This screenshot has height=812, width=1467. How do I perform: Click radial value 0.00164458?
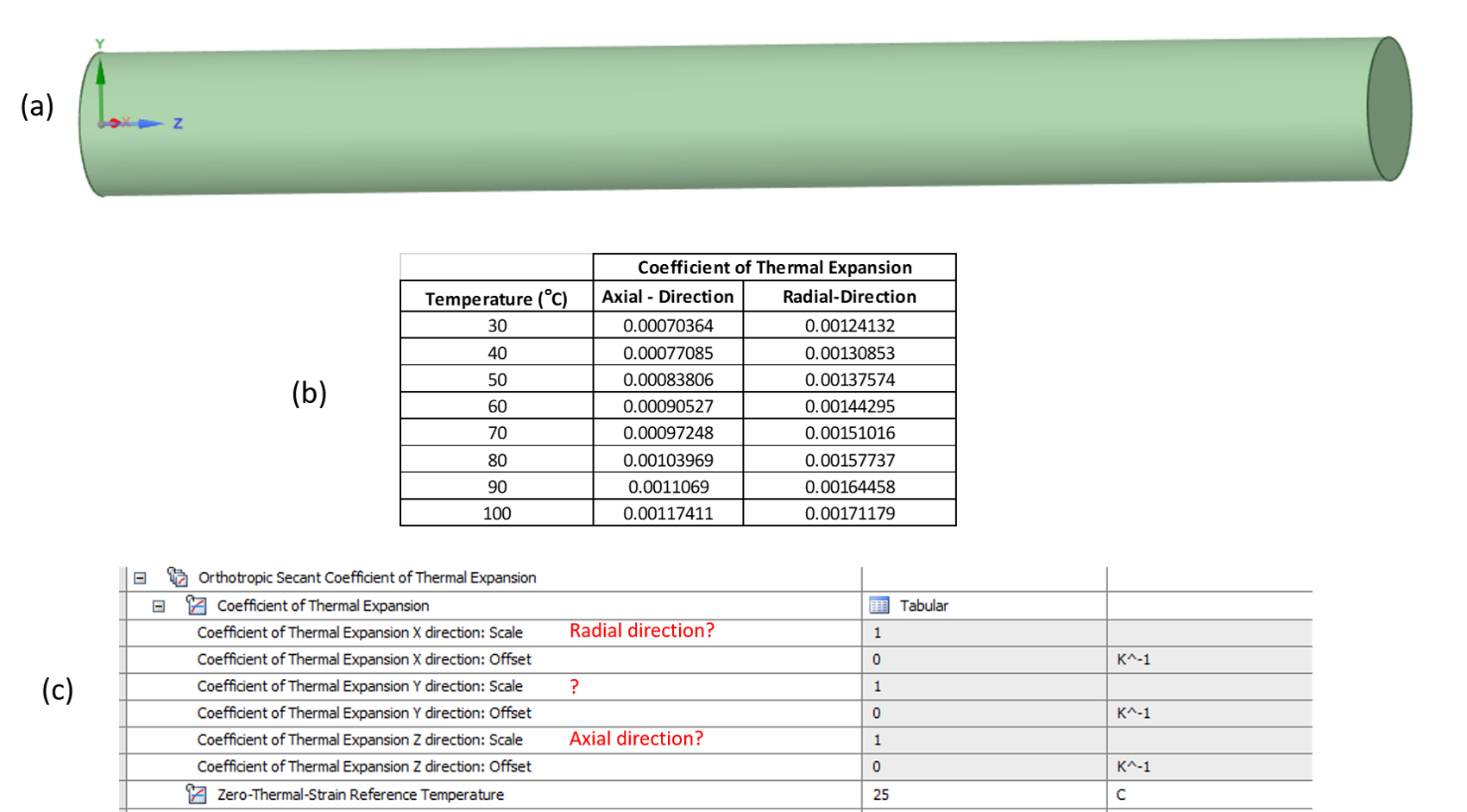click(850, 487)
